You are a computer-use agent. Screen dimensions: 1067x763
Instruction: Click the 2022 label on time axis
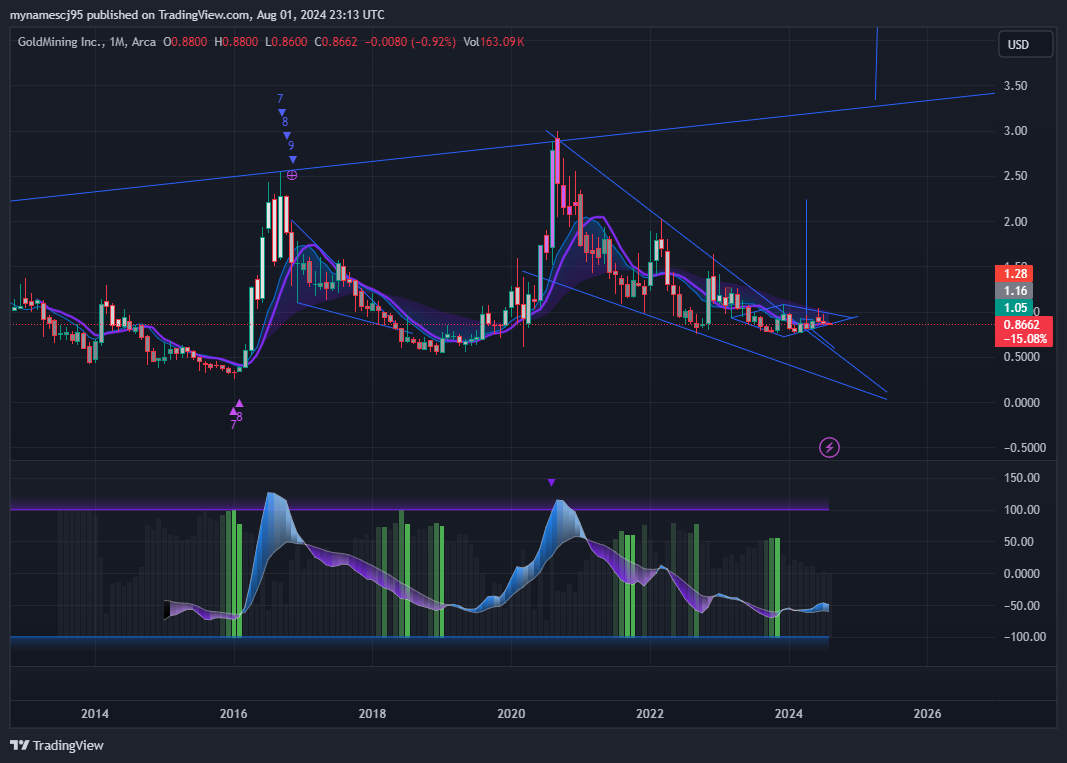(650, 713)
